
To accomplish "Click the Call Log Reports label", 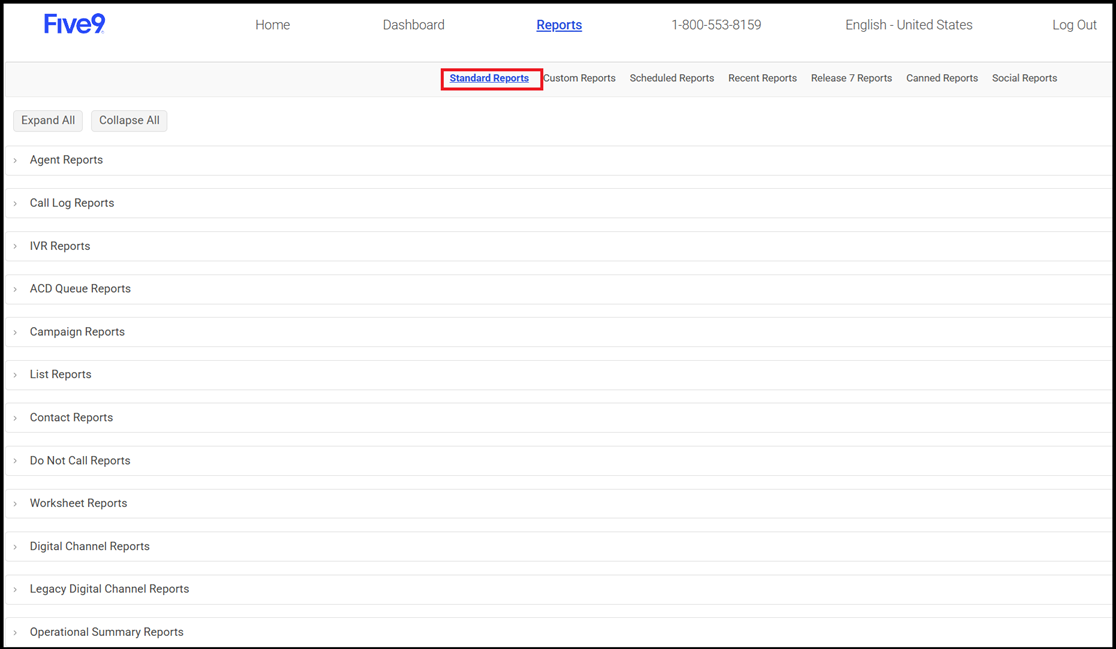I will pos(72,203).
